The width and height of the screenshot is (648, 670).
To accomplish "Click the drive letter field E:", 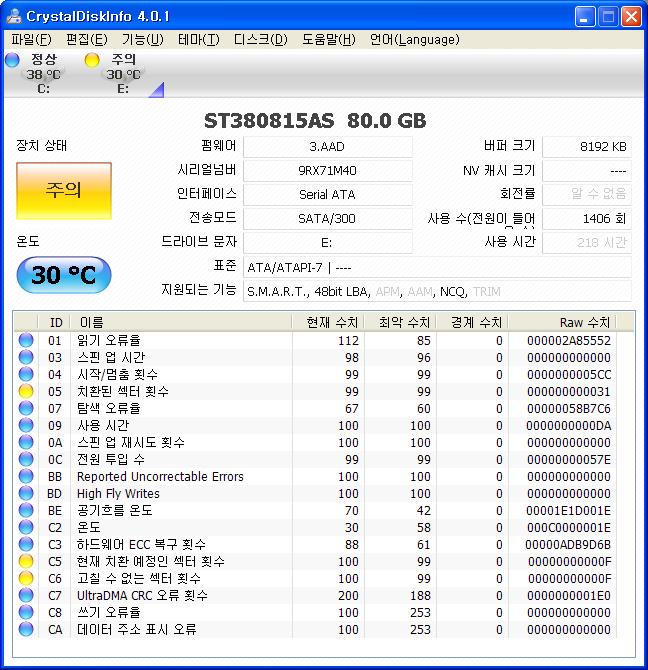I will pyautogui.click(x=328, y=243).
